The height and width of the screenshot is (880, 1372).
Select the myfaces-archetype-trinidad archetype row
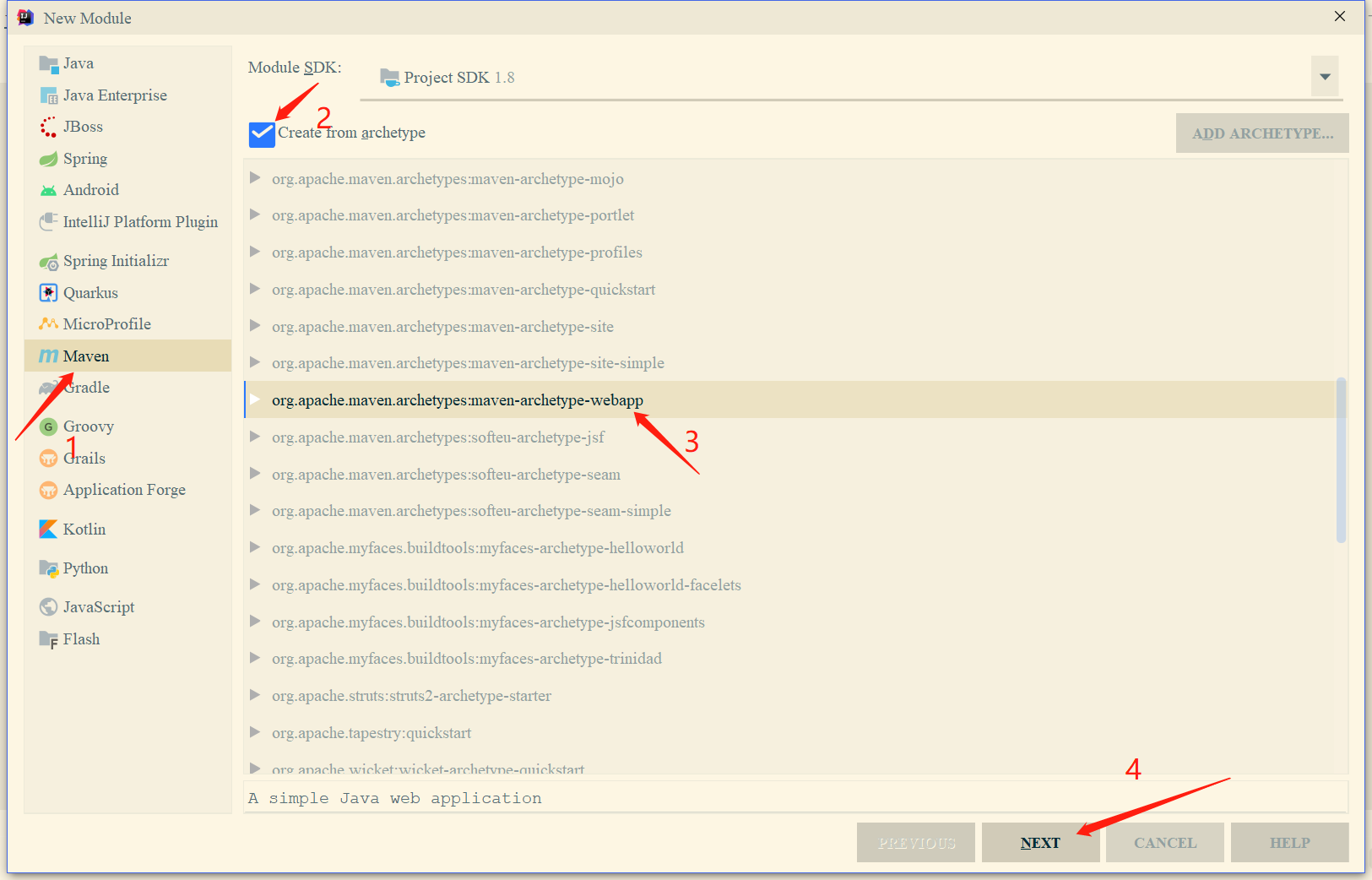pyautogui.click(x=789, y=659)
